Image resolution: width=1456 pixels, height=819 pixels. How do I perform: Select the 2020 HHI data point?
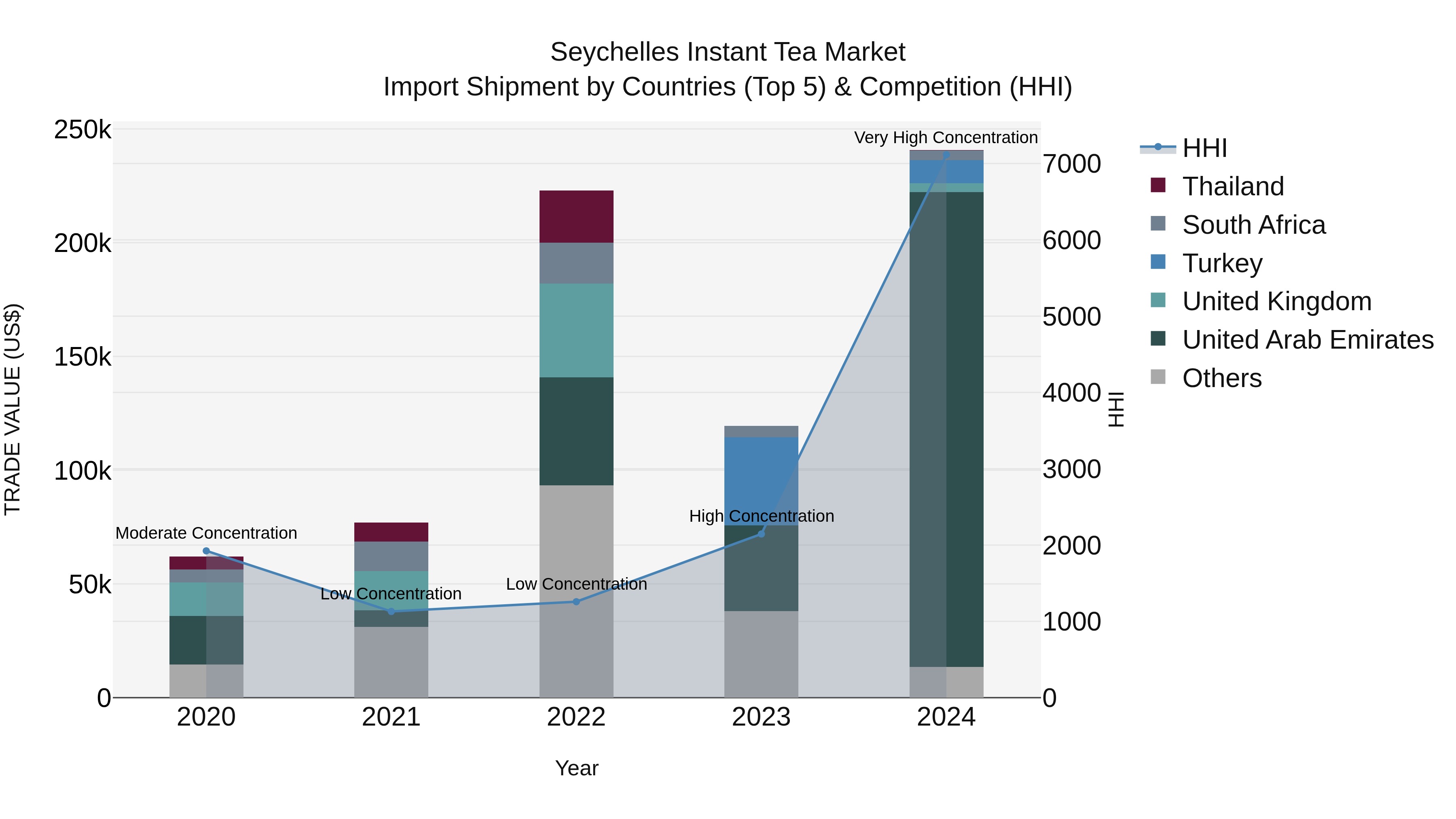(206, 551)
